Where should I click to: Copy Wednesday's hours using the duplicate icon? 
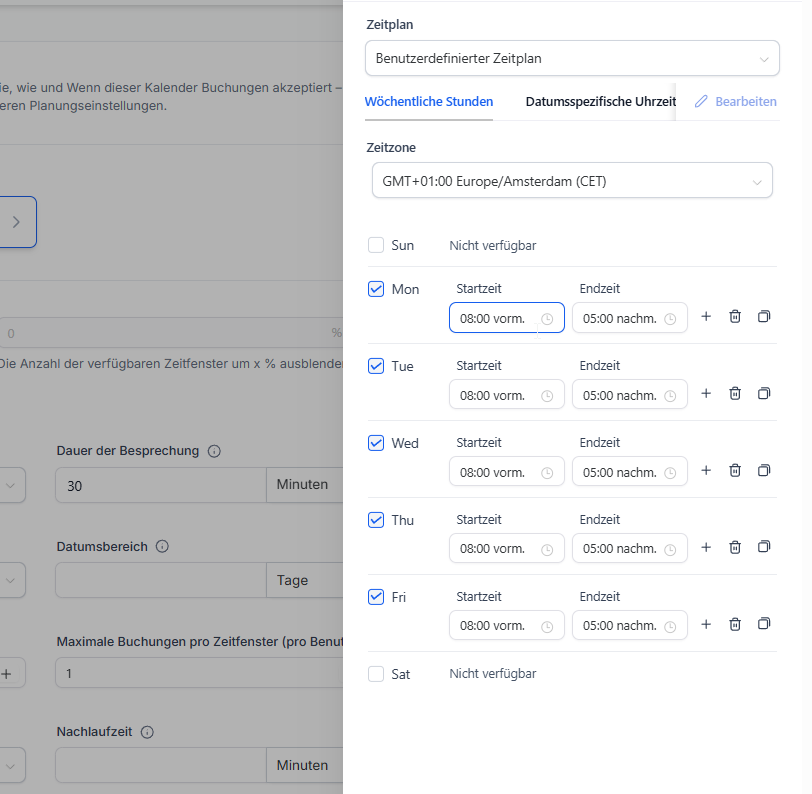click(764, 471)
